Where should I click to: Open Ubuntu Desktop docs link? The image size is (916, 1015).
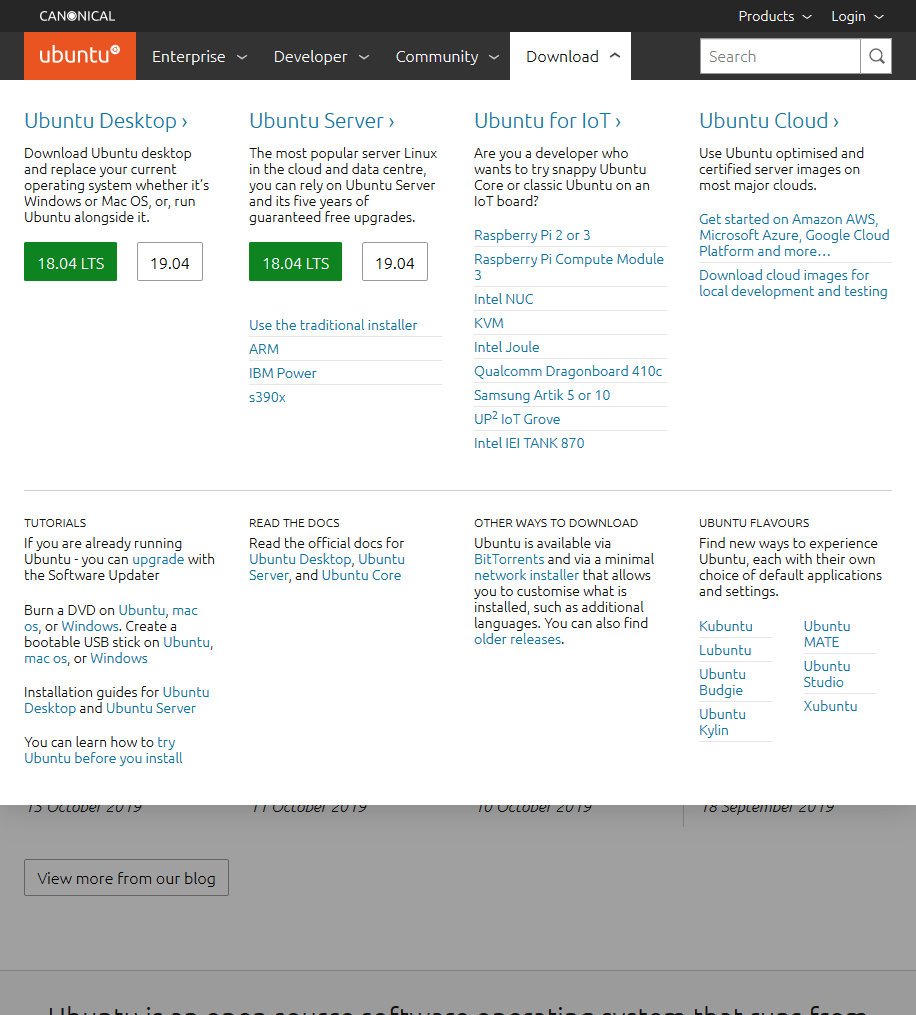coord(300,559)
